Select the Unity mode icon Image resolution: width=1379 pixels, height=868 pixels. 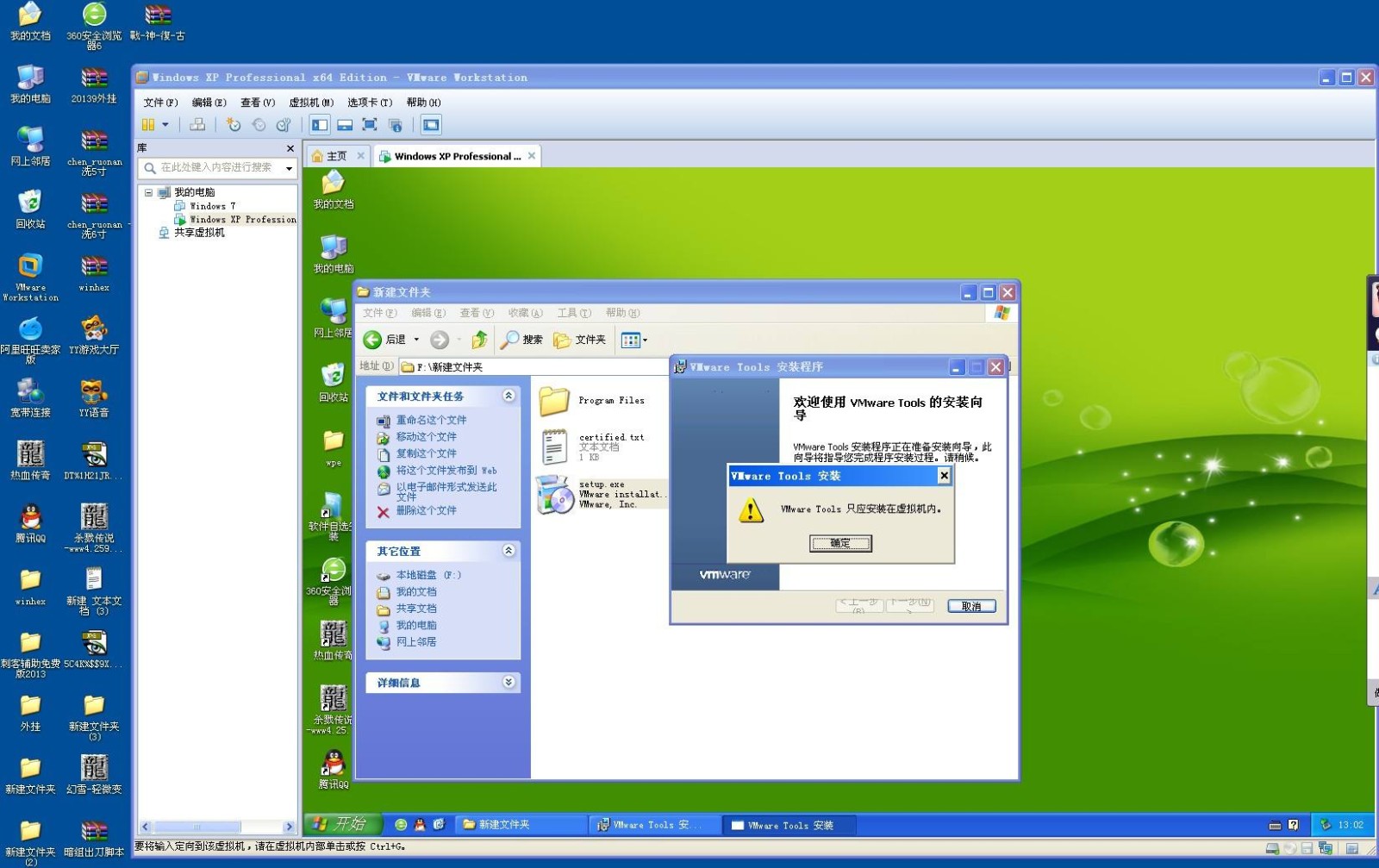tap(396, 125)
